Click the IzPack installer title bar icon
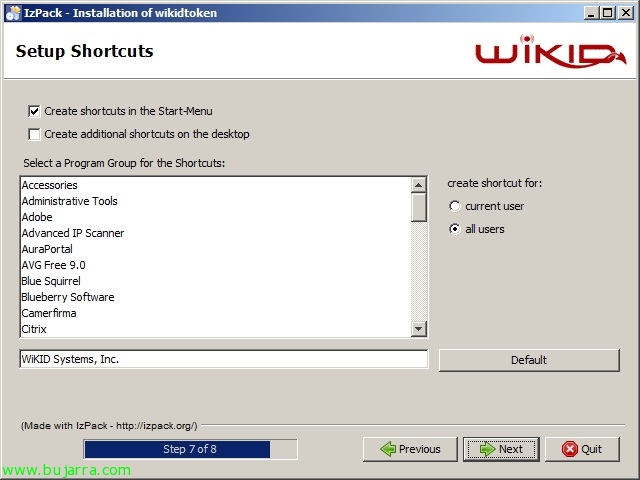Screen dimensions: 640x480 click(x=13, y=13)
